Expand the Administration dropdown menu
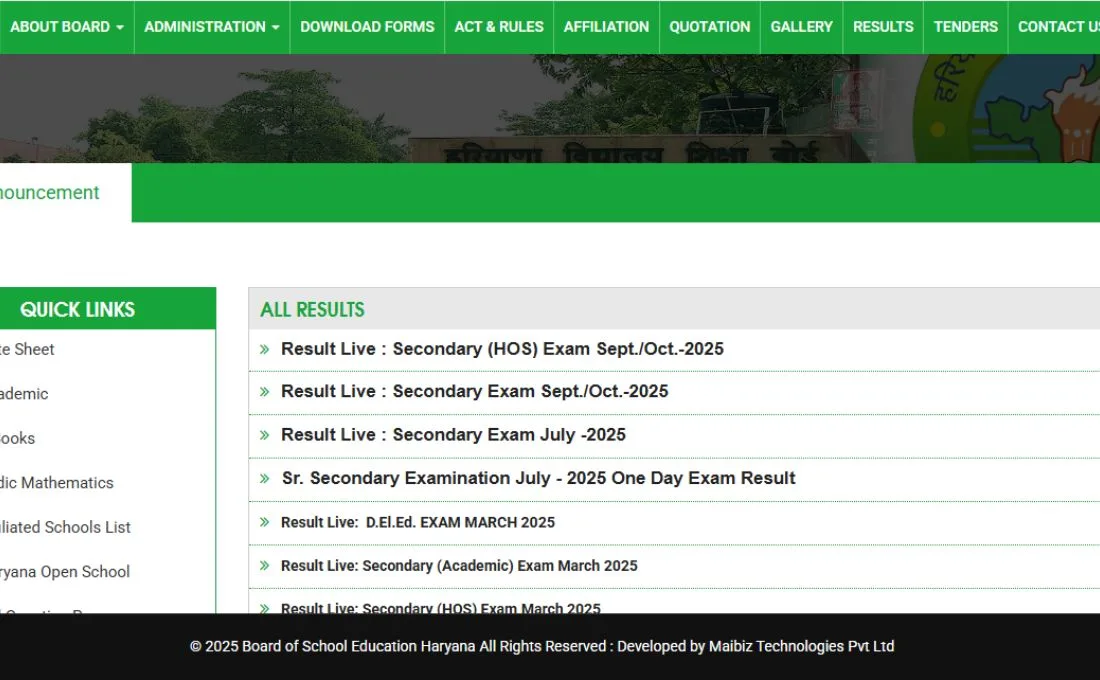Viewport: 1100px width, 680px height. pos(211,27)
